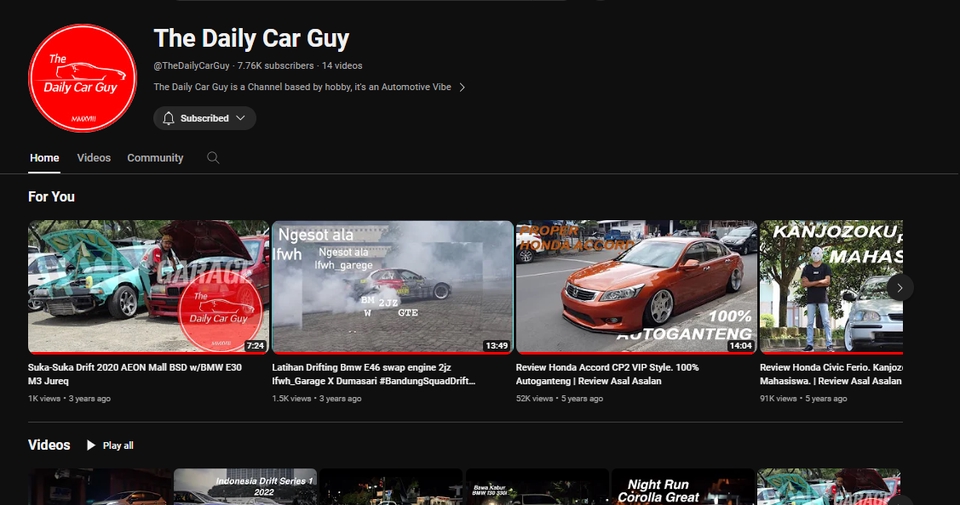Switch to the Home tab
Screen dimensions: 960x505
(x=45, y=158)
